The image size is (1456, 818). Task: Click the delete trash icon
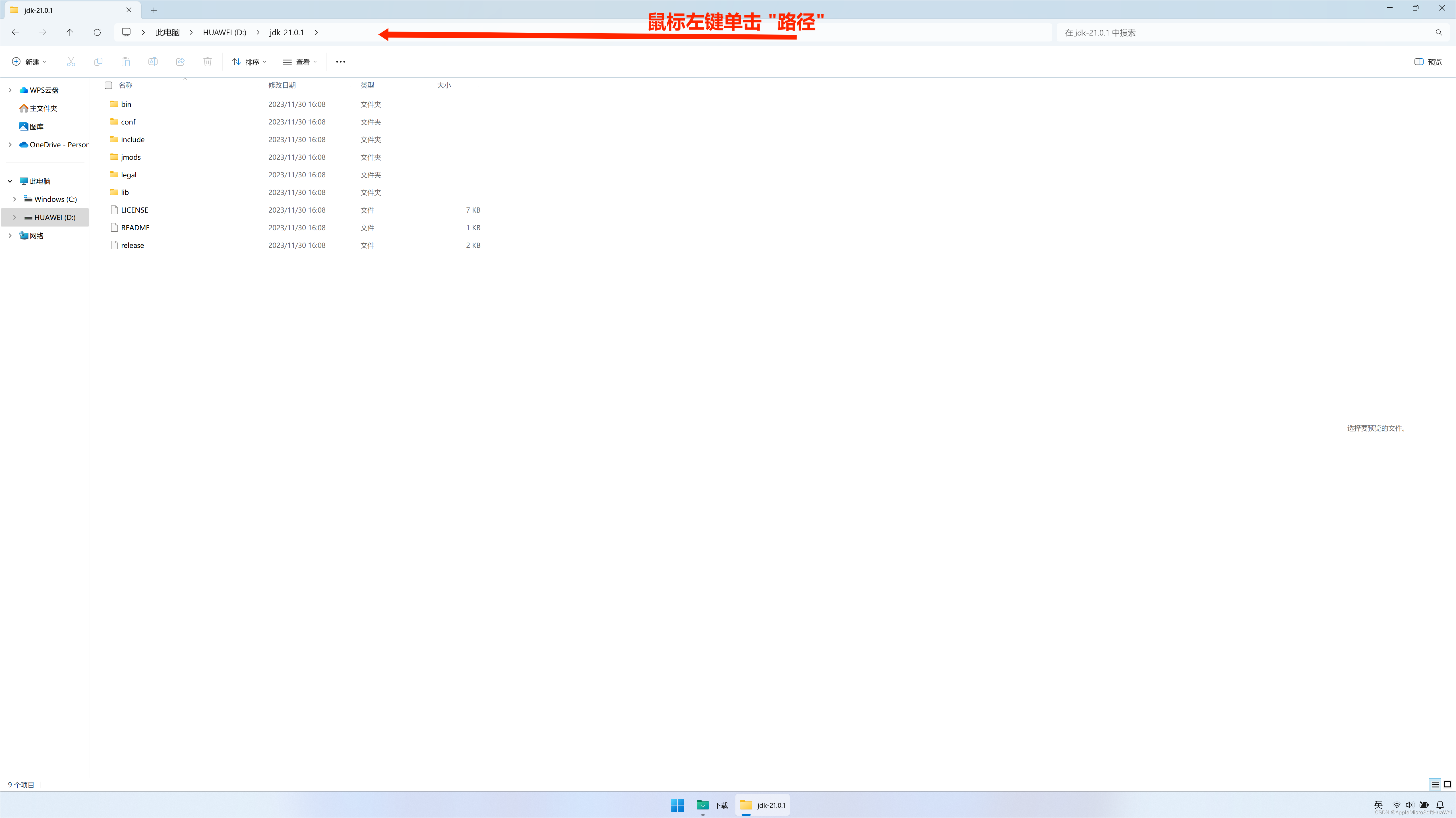tap(207, 62)
